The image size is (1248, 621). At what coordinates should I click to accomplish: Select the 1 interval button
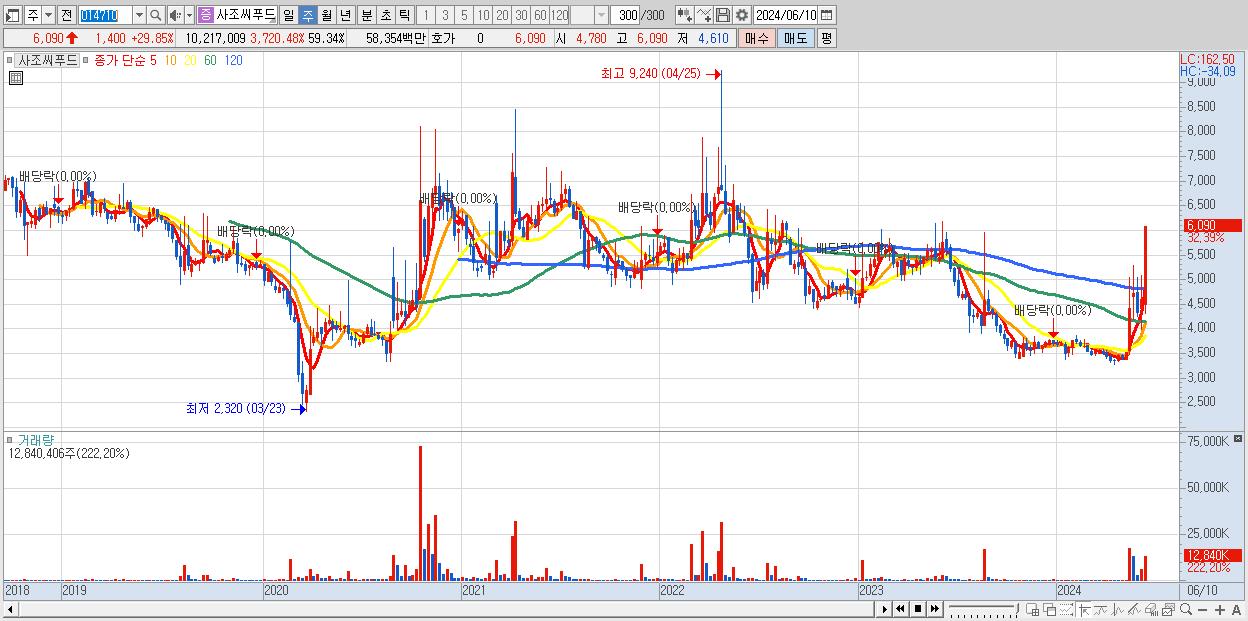pyautogui.click(x=426, y=15)
